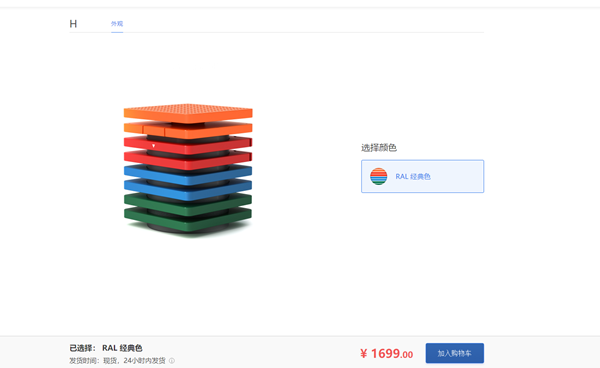Click white triangle marker on red layer
The height and width of the screenshot is (368, 600).
pyautogui.click(x=153, y=146)
